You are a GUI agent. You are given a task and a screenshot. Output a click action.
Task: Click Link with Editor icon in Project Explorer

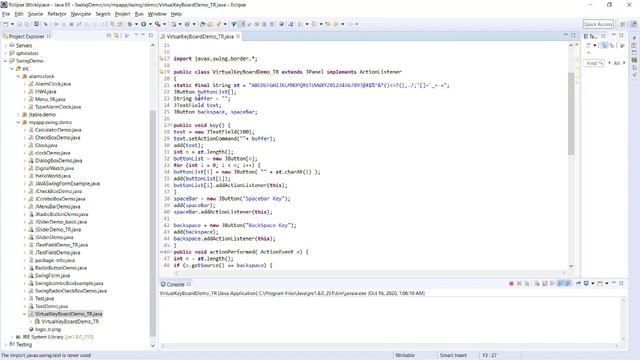click(x=116, y=36)
